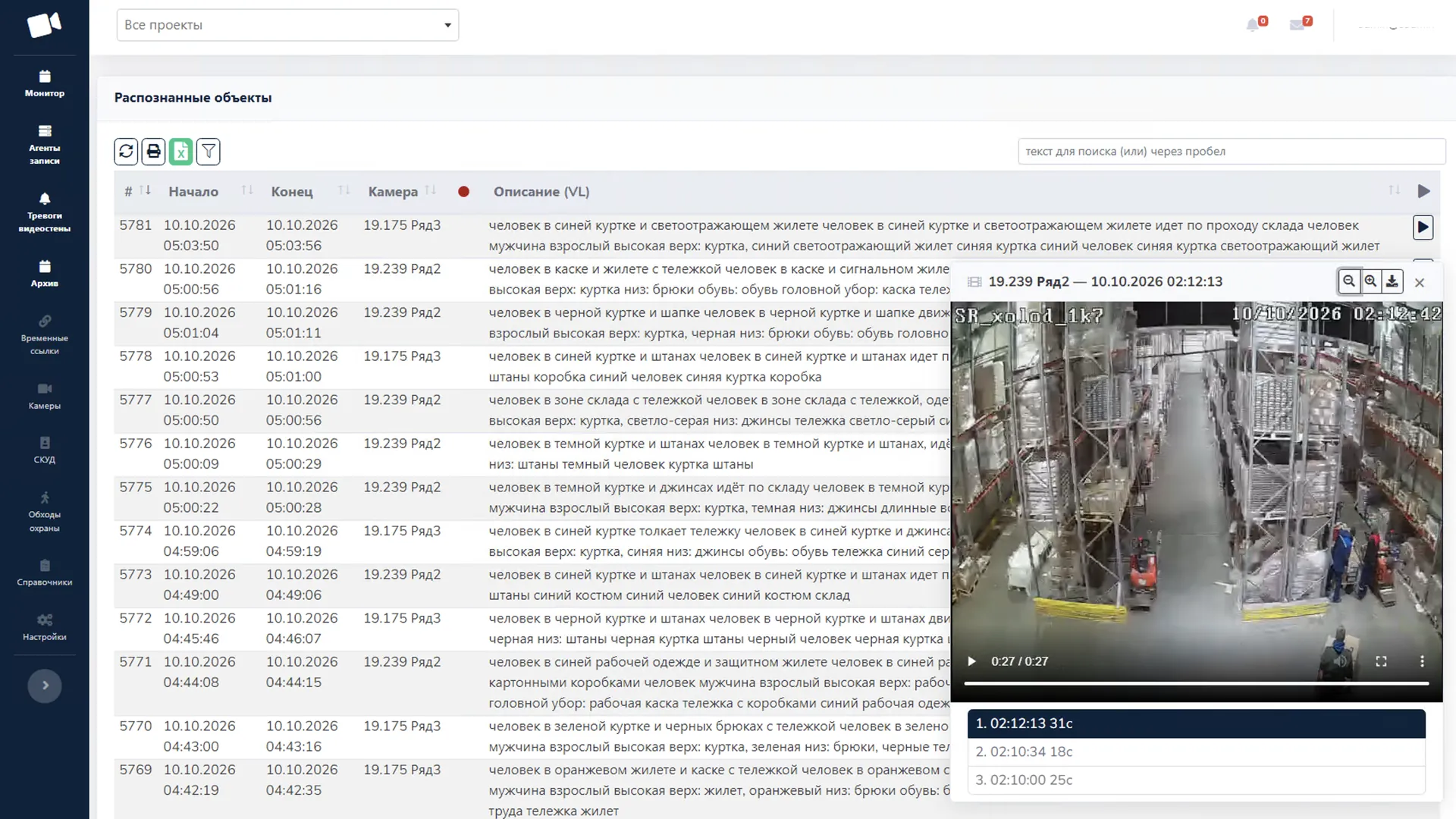
Task: Open the notifications bell
Action: click(1252, 25)
